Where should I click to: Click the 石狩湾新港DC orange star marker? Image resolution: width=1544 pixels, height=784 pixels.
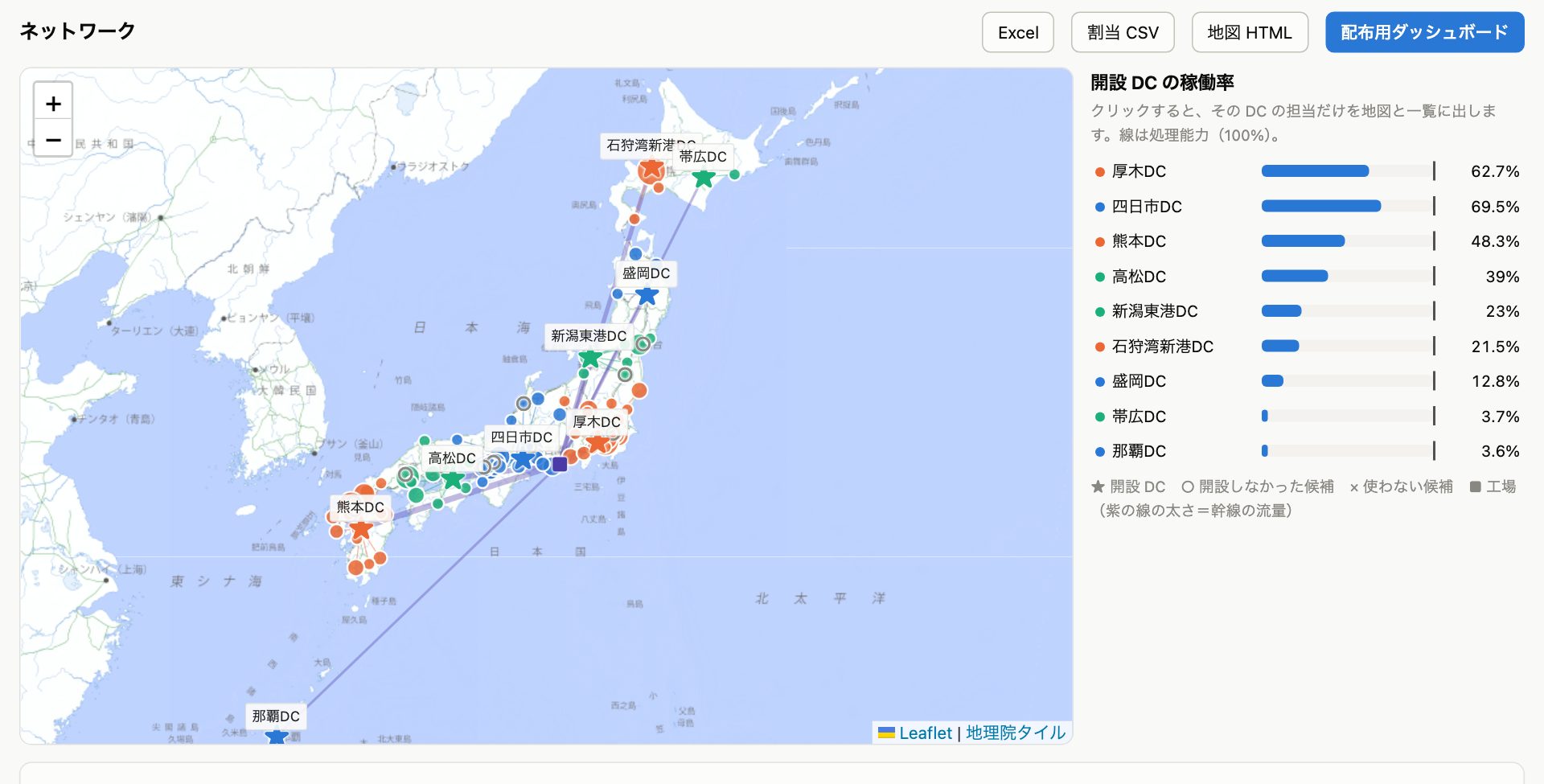click(651, 168)
